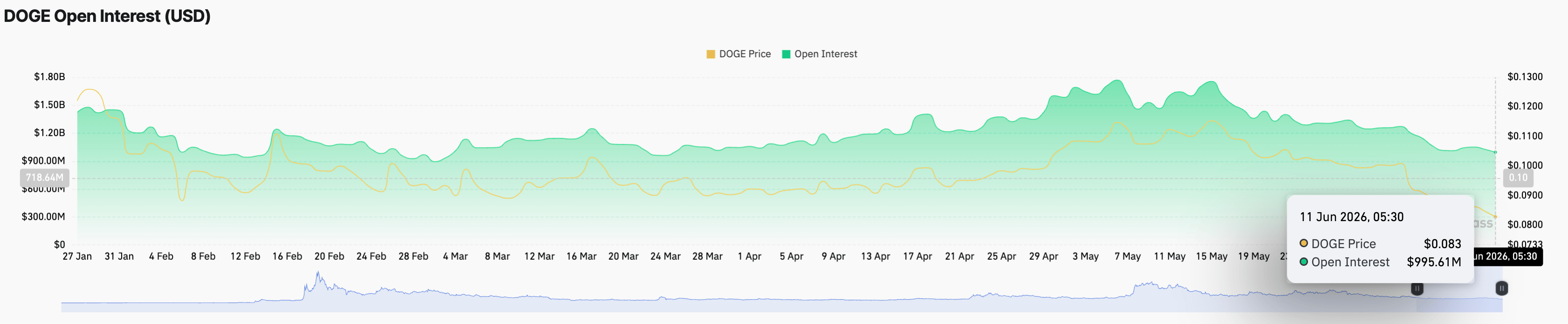Click the $0.0900 right axis label
This screenshot has width=1568, height=324.
tap(1525, 195)
